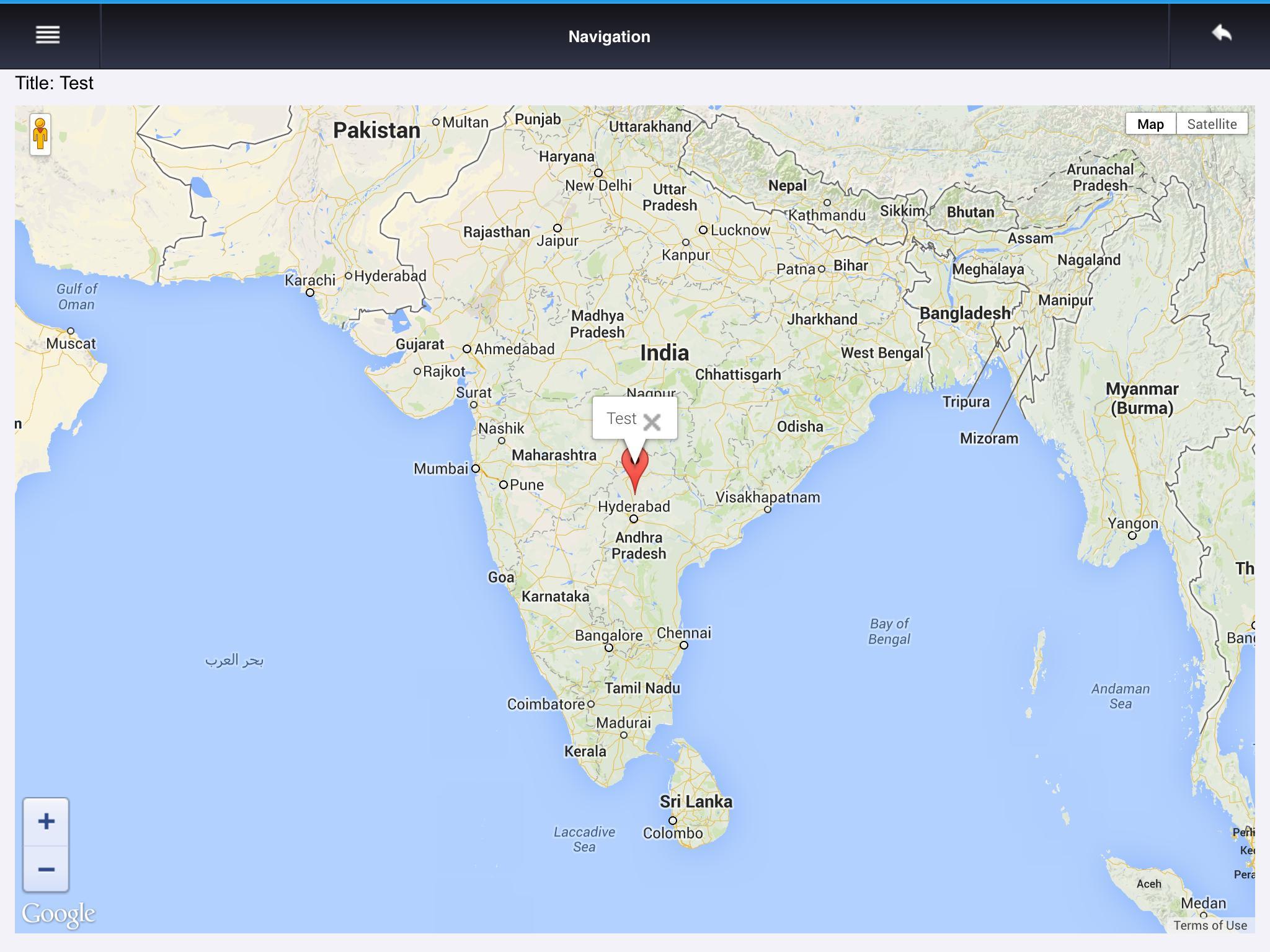Click the Goa state label
This screenshot has height=952, width=1270.
point(500,577)
